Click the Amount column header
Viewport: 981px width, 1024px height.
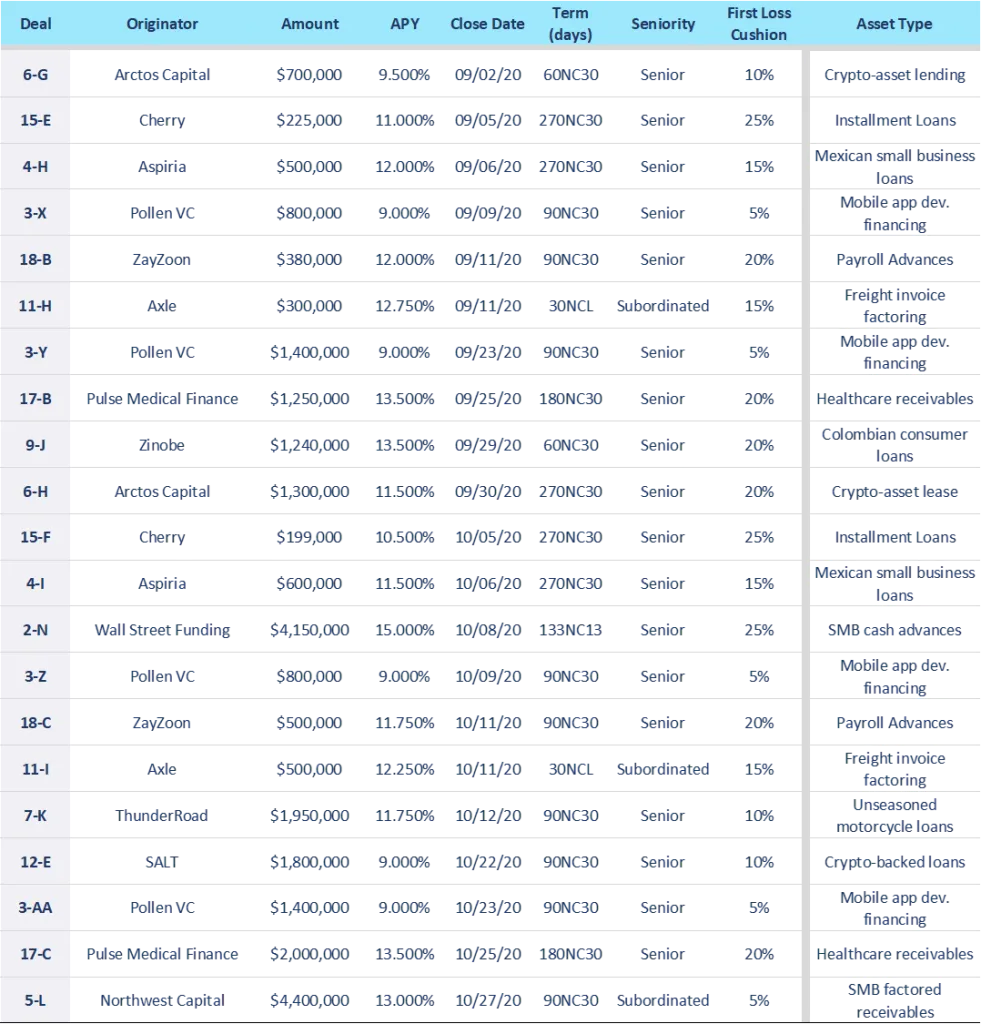coord(310,24)
